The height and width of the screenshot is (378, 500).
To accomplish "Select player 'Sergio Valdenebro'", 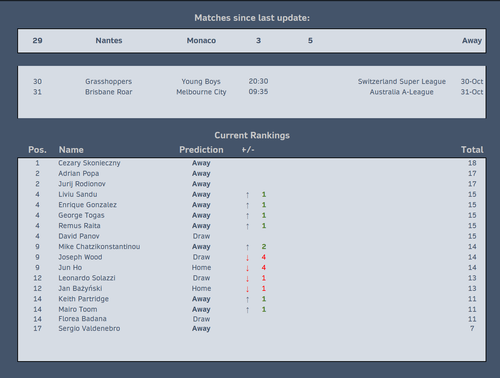I will click(x=89, y=328).
